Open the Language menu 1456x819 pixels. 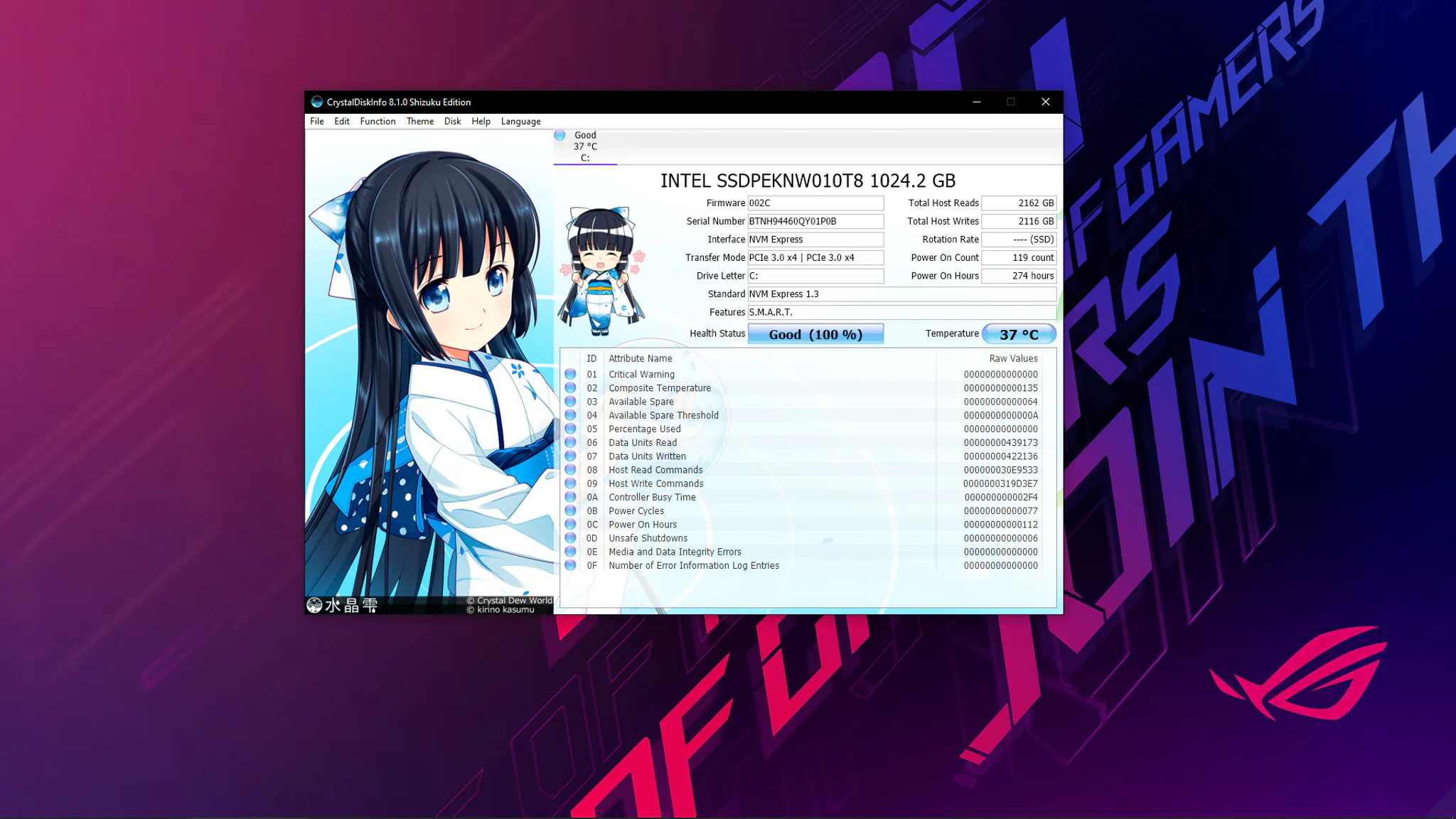(521, 122)
